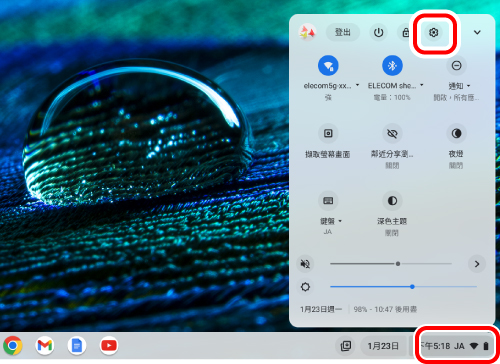Screen dimensions: 500x364
Task: Toggle the Bluetooth button
Action: coord(392,66)
